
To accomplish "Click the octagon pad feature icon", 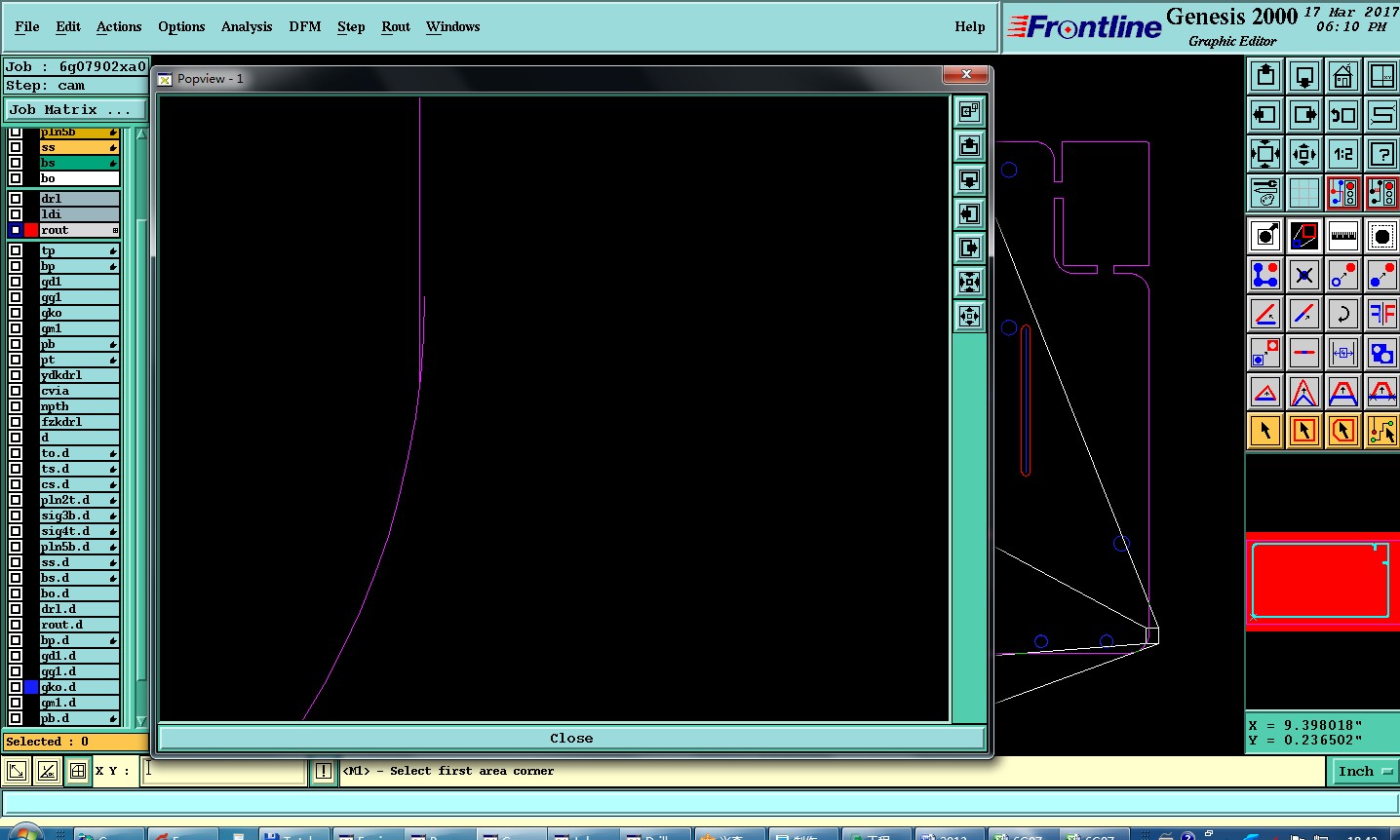I will pyautogui.click(x=1382, y=235).
